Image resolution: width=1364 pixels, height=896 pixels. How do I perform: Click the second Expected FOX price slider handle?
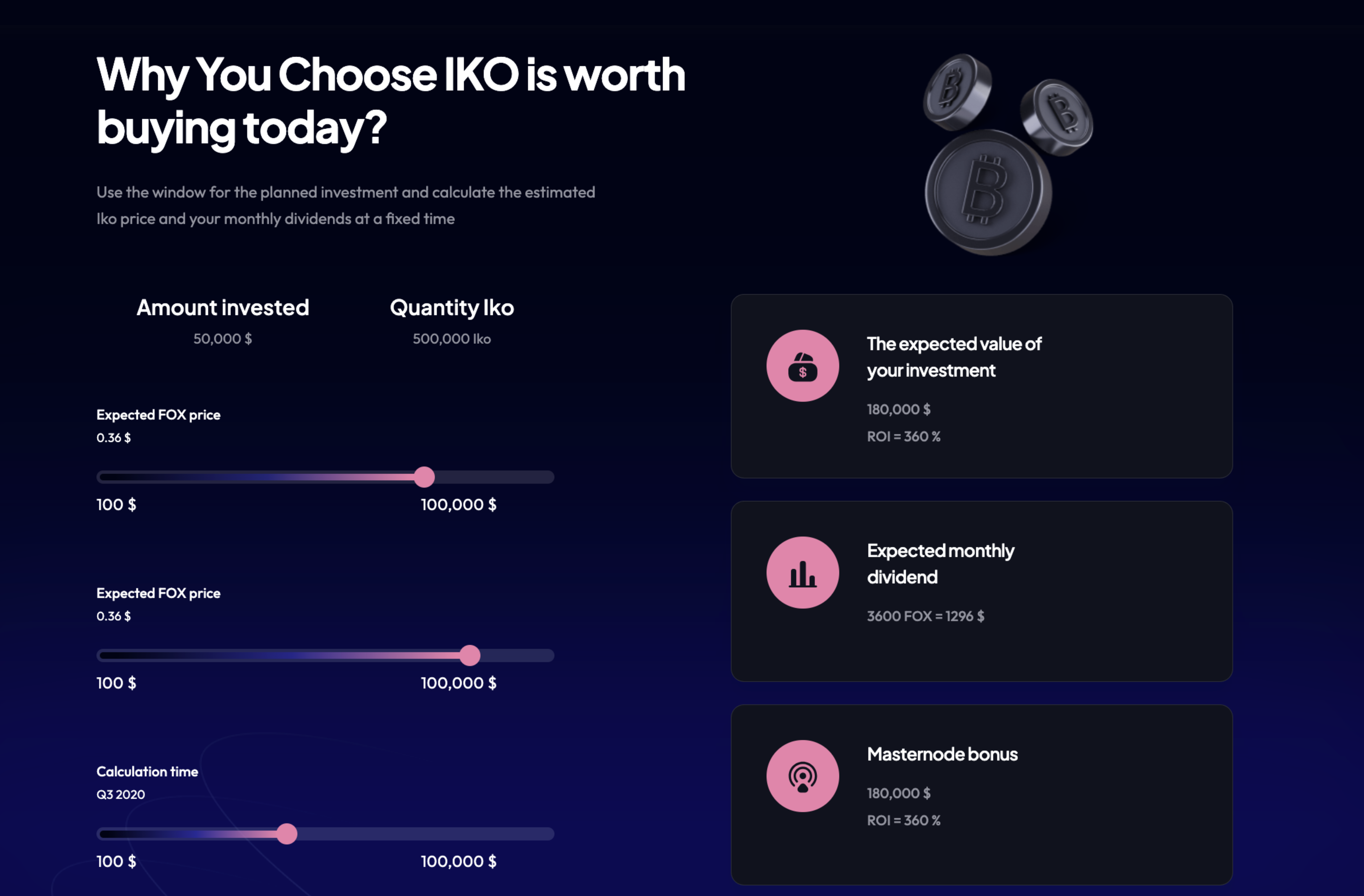[470, 655]
